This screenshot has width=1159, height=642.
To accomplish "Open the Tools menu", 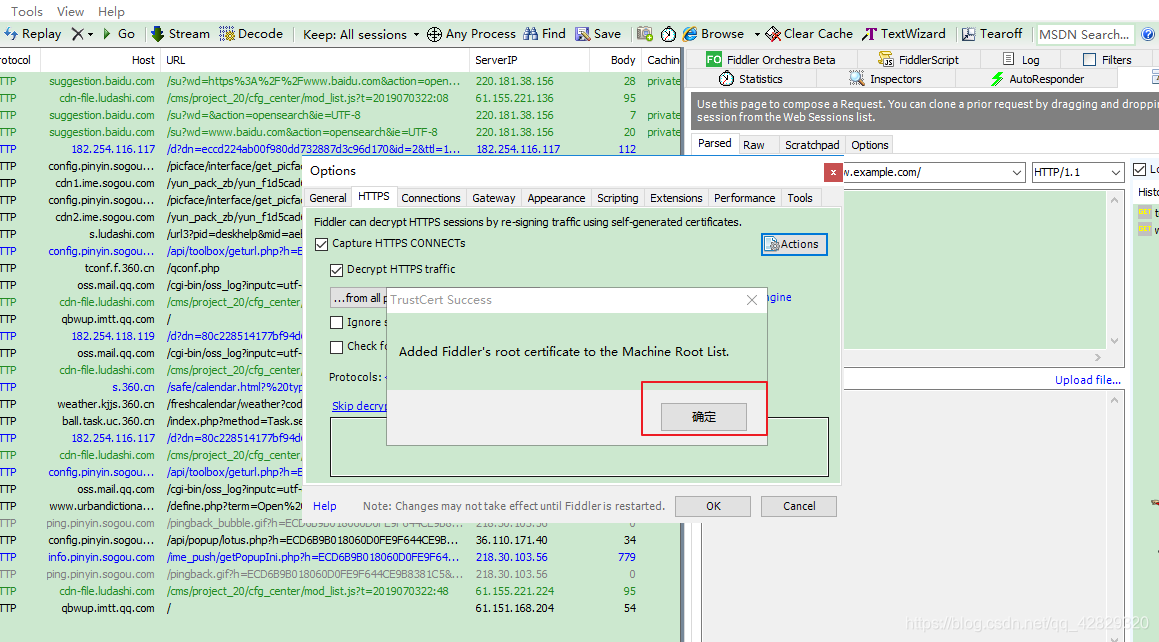I will (27, 12).
